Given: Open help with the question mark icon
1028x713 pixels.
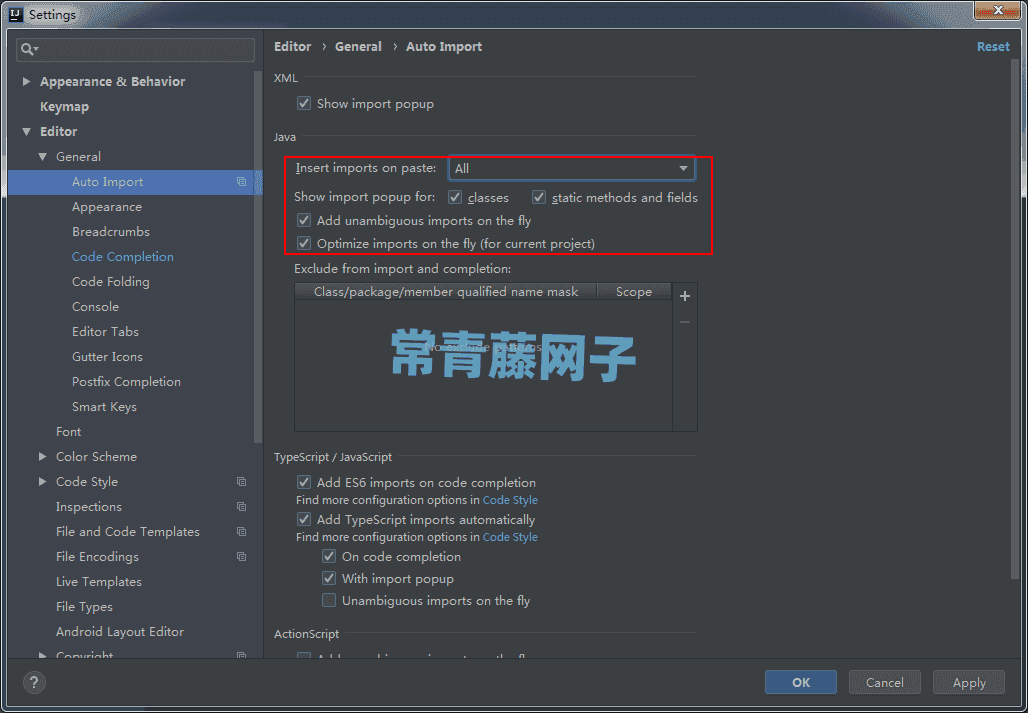Looking at the screenshot, I should [x=34, y=682].
